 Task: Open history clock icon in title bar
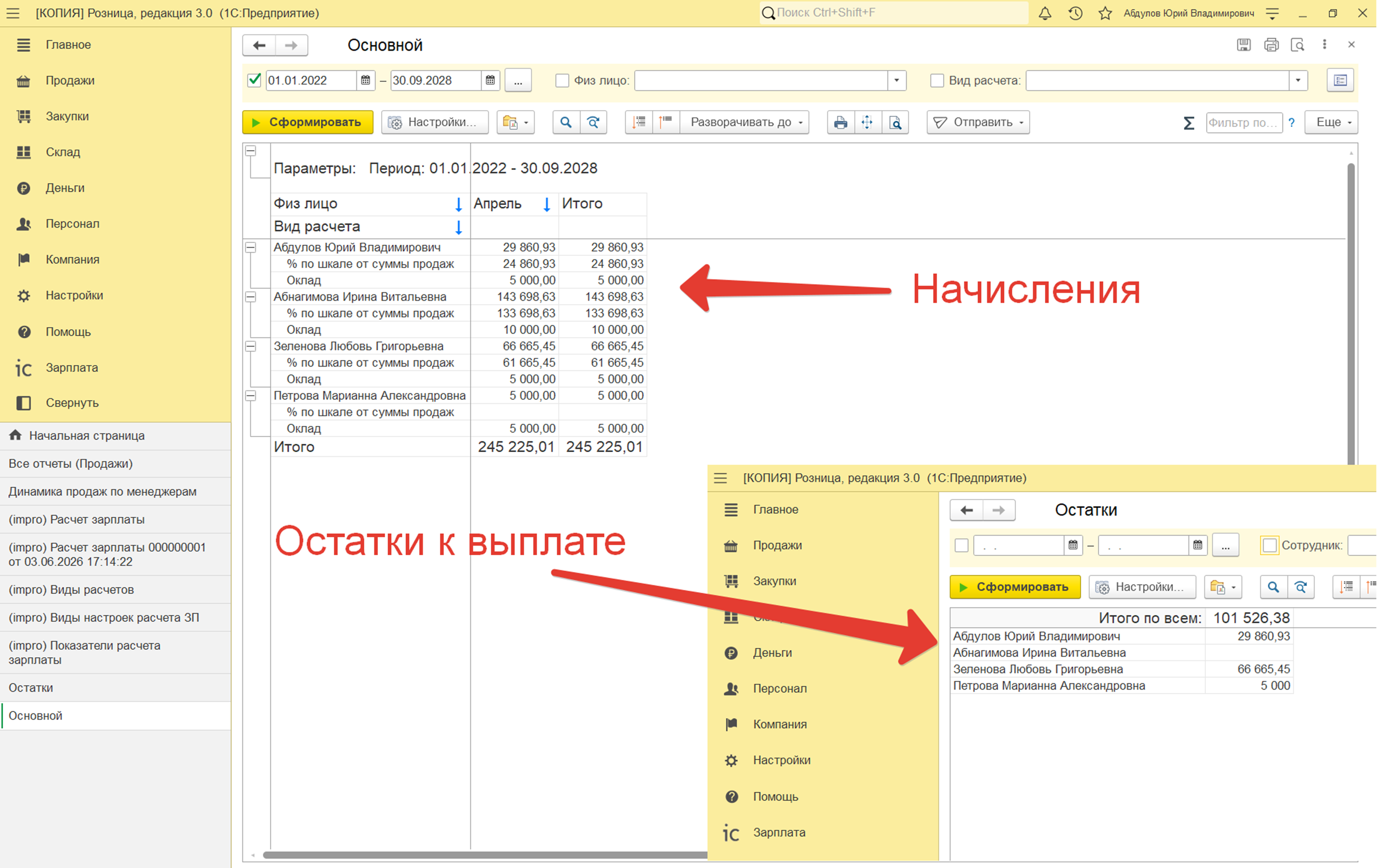(1075, 13)
